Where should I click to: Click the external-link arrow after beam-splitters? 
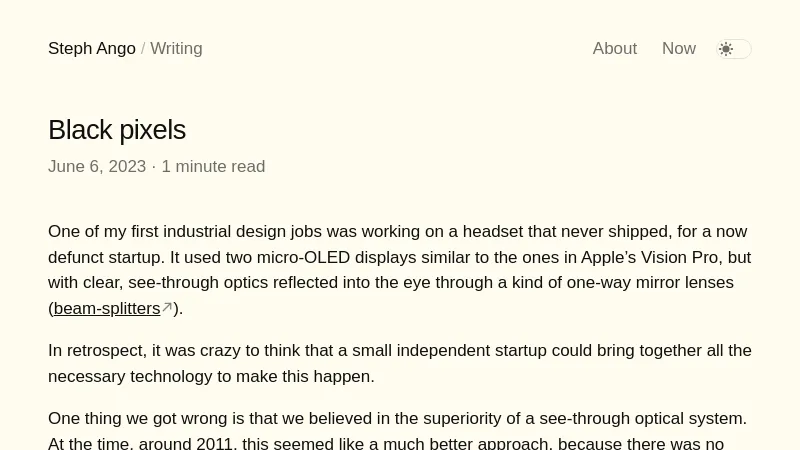pos(167,308)
